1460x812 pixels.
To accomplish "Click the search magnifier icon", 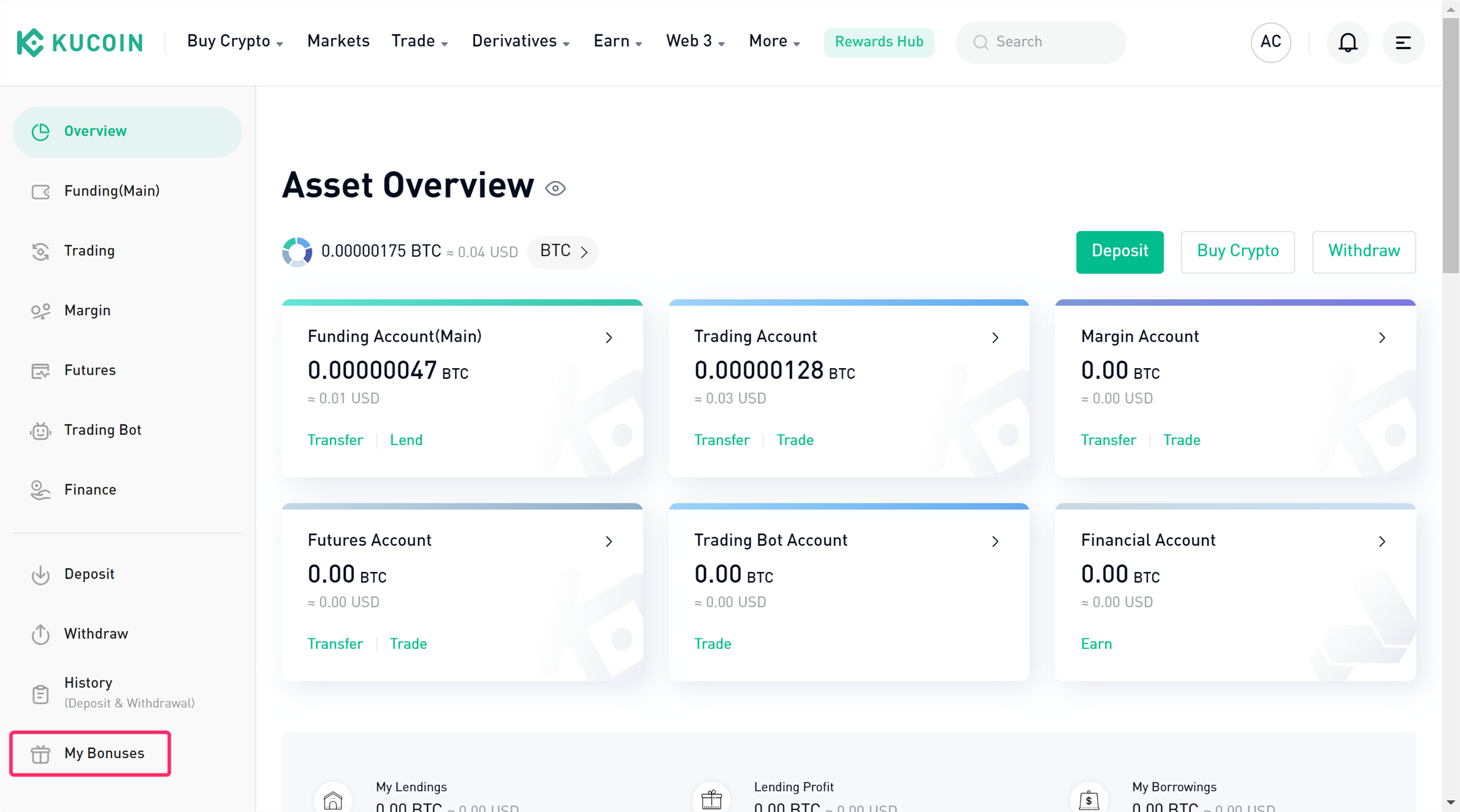I will [x=980, y=42].
